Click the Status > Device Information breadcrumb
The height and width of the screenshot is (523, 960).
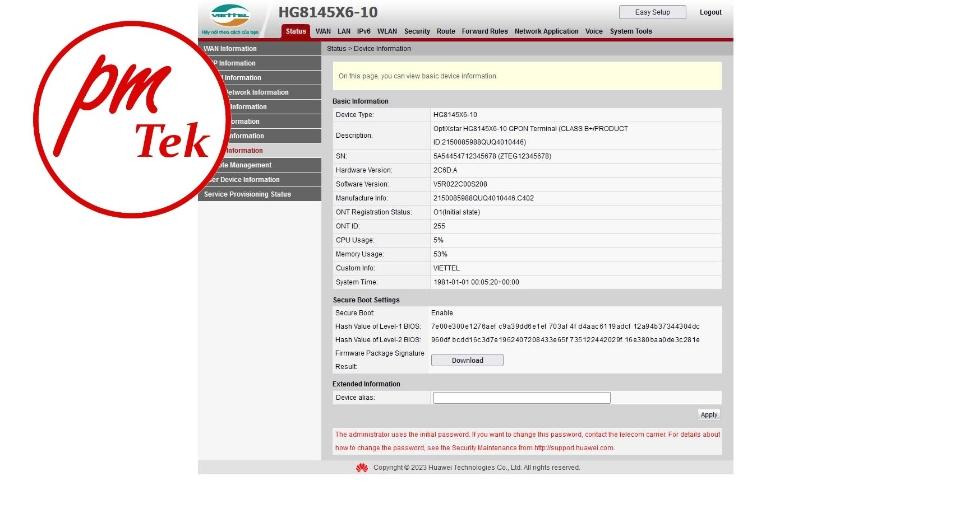369,48
